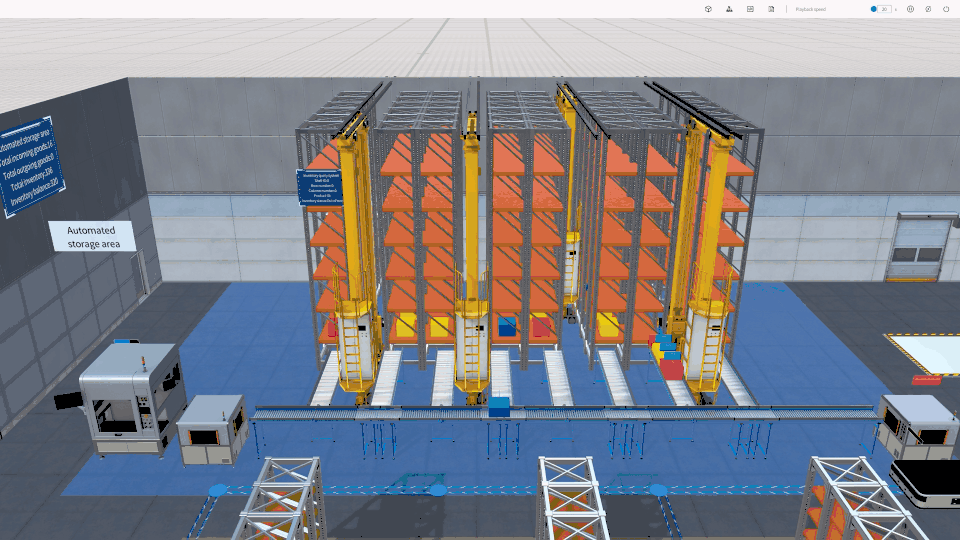Screen dimensions: 960x540
Task: Click the inventory query system panel
Action: point(320,187)
